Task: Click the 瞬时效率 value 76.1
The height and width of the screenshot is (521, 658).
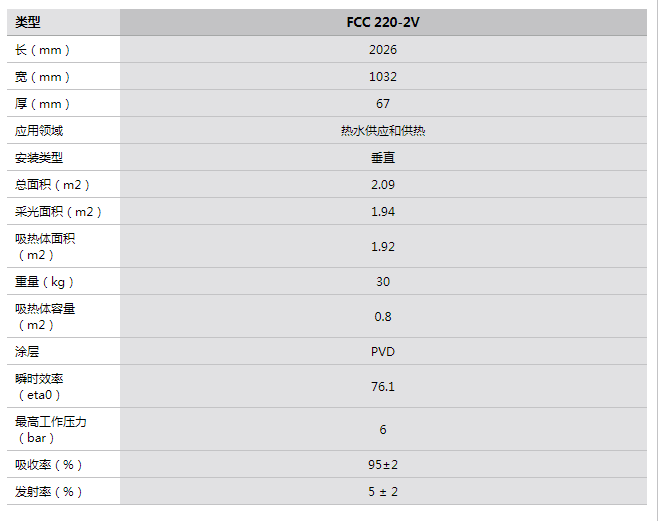Action: coord(382,387)
